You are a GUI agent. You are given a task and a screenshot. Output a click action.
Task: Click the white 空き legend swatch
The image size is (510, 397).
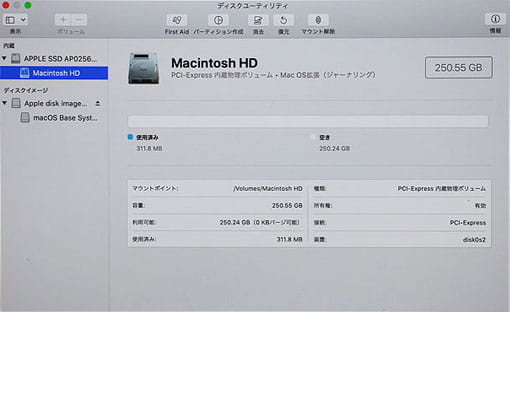click(x=313, y=137)
